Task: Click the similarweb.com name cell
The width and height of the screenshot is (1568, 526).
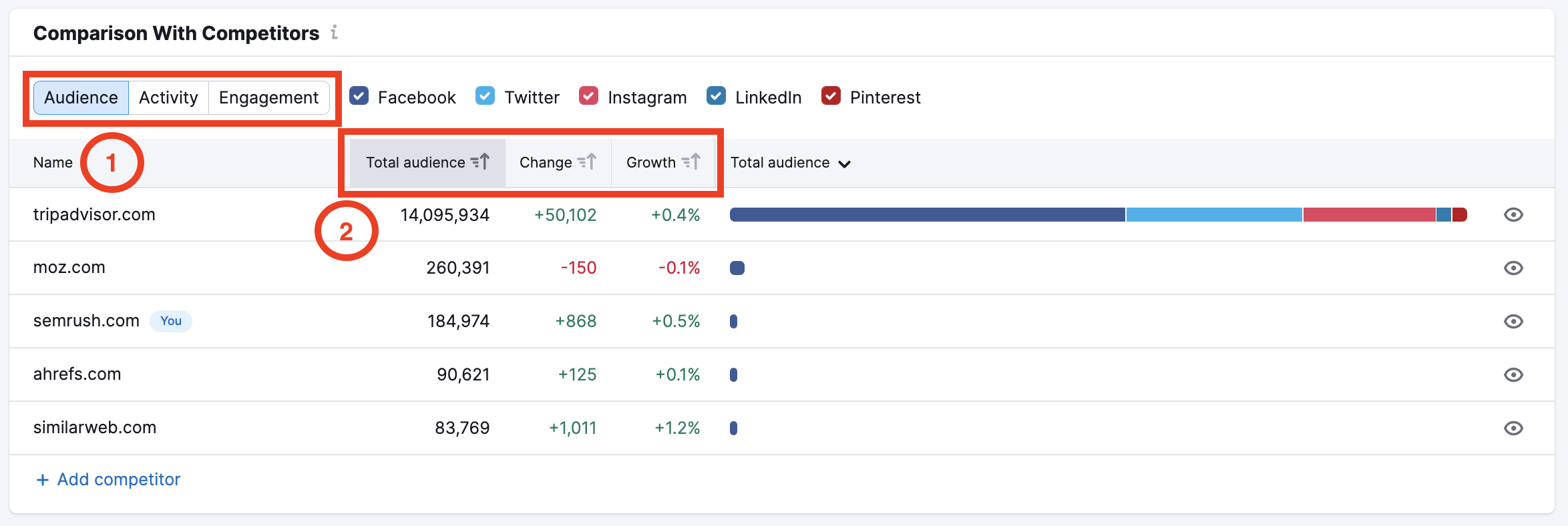Action: pyautogui.click(x=95, y=427)
